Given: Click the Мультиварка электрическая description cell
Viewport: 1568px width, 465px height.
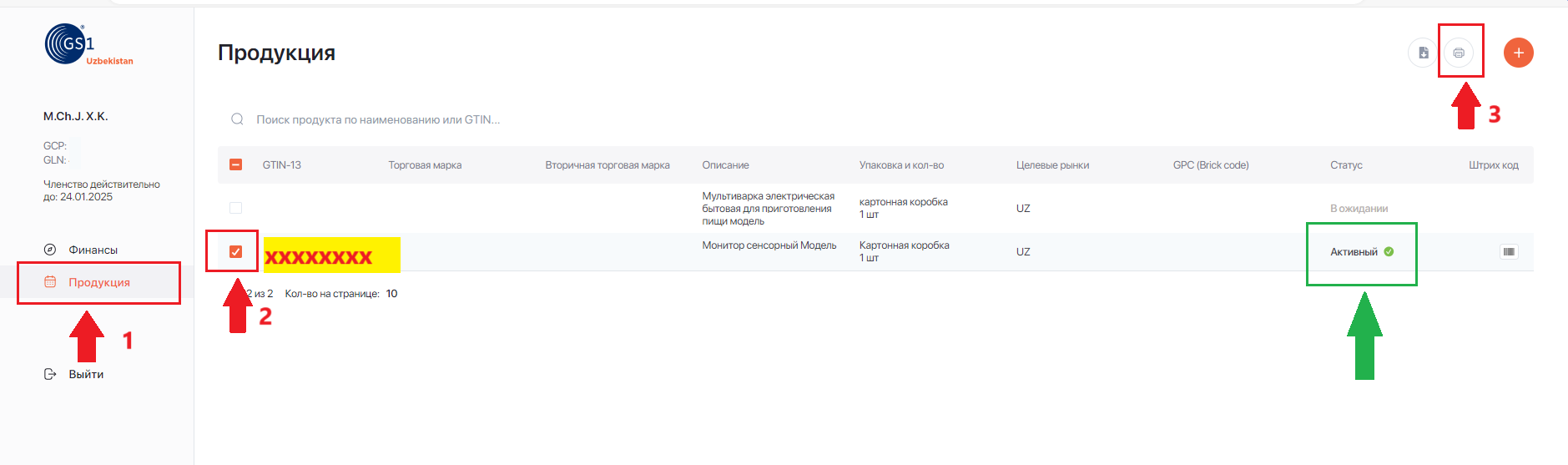Looking at the screenshot, I should click(768, 209).
